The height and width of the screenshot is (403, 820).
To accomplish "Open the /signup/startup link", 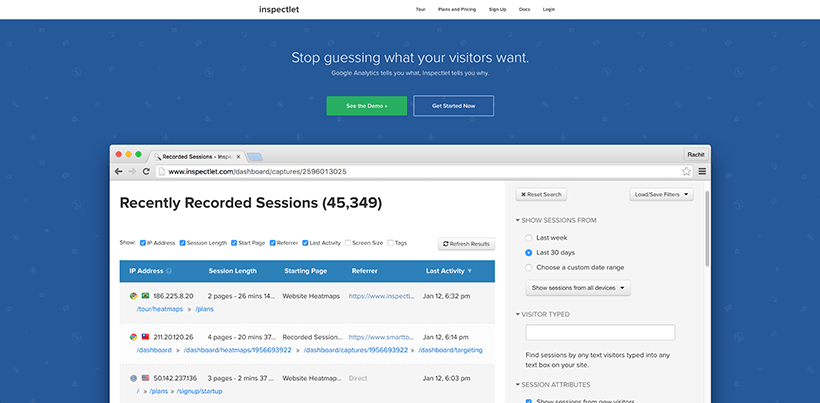I will pos(199,391).
